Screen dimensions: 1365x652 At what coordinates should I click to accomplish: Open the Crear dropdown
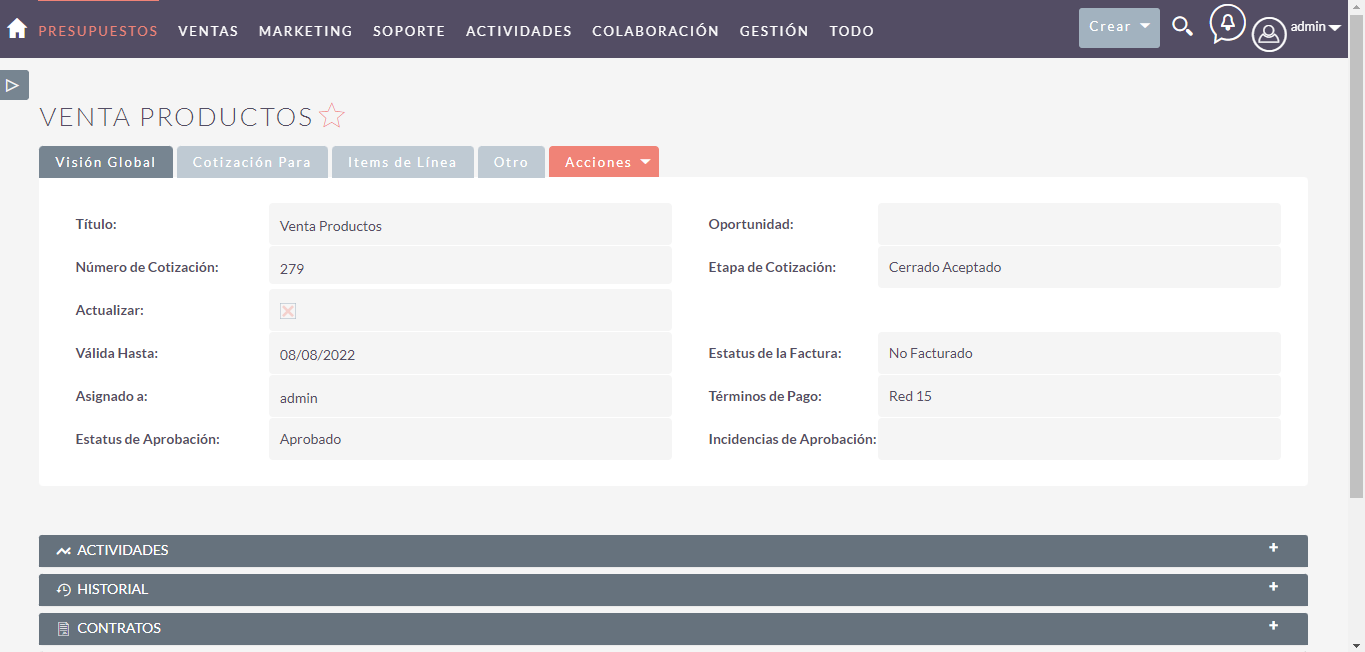[x=1118, y=27]
